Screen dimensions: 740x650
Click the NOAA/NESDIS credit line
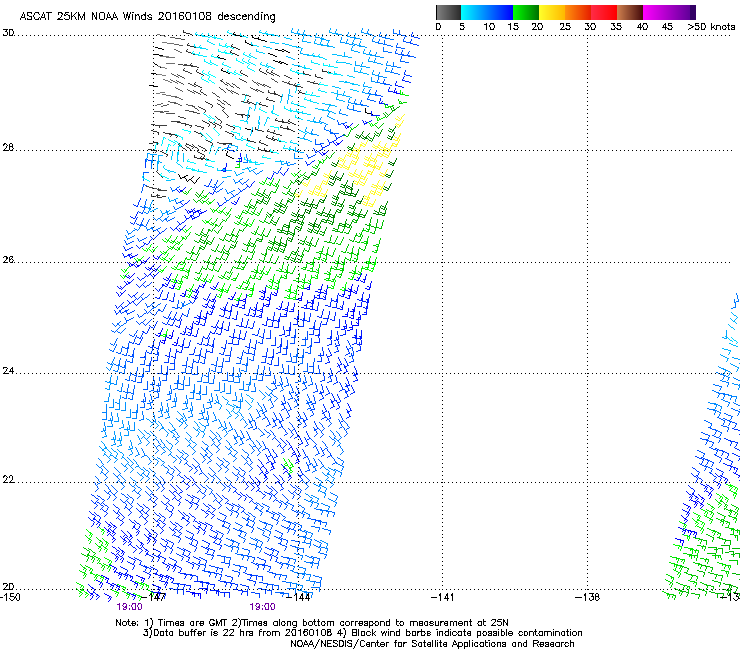432,644
